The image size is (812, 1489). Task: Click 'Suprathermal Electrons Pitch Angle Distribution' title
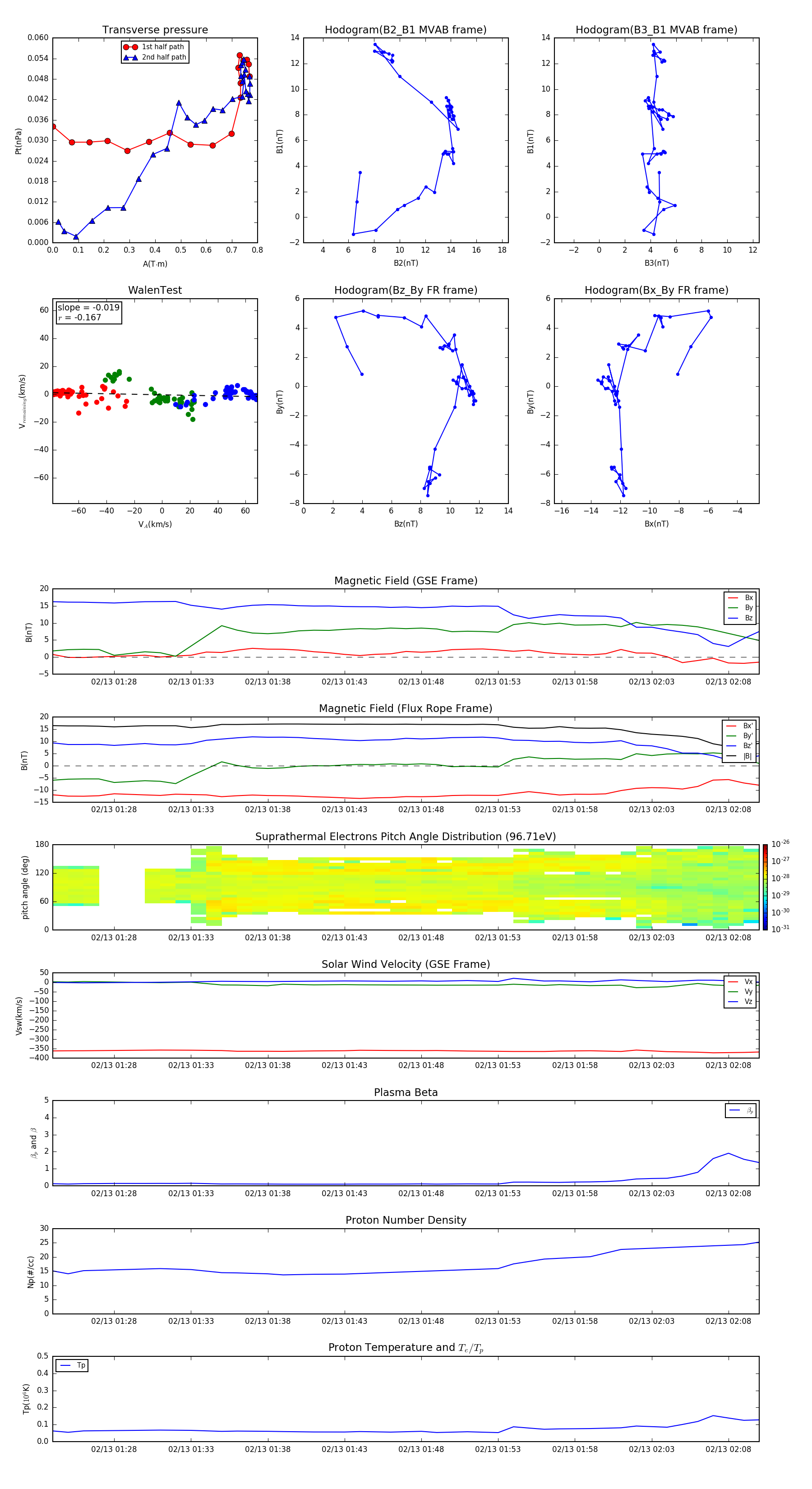tap(406, 837)
